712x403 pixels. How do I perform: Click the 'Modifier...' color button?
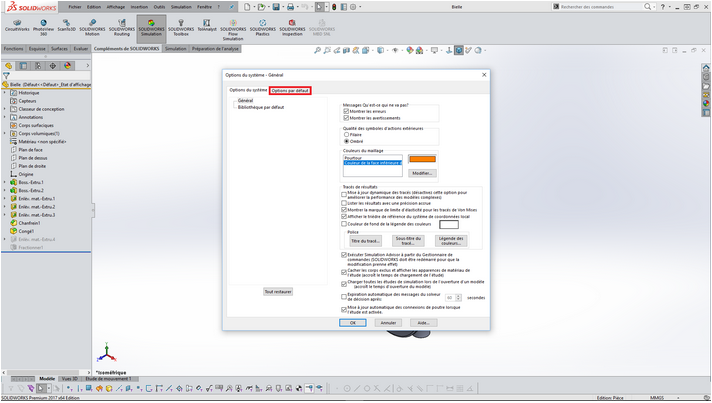coord(422,173)
